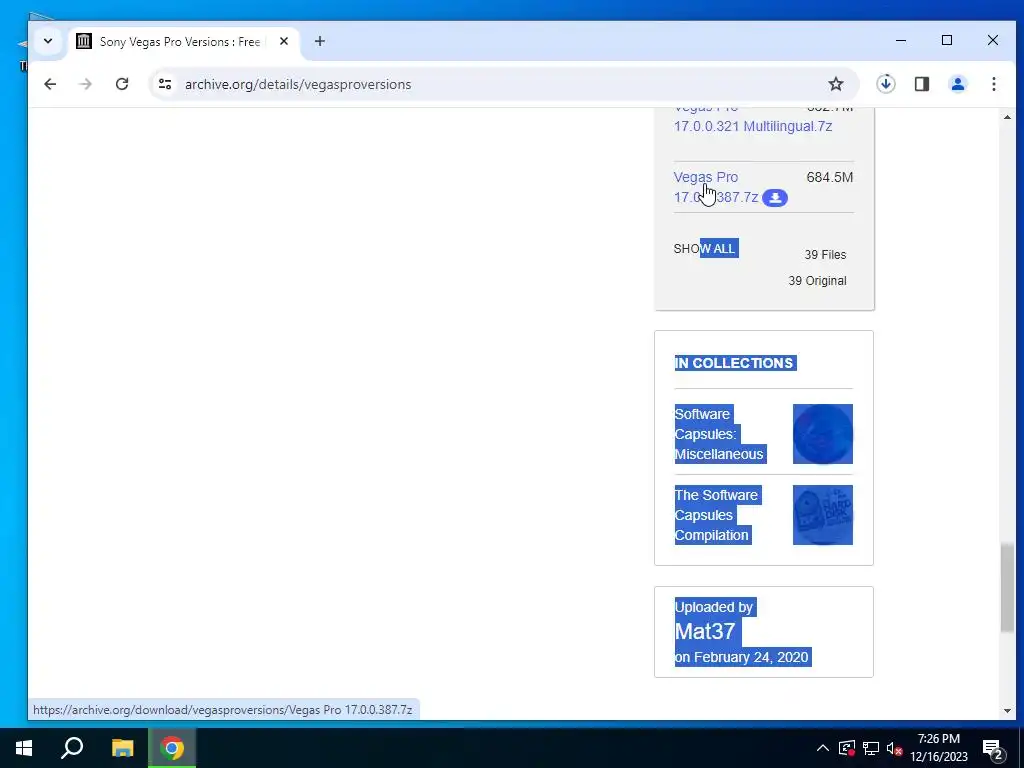This screenshot has height=768, width=1024.
Task: Select the Sony Vegas Pro Versions tab
Action: pyautogui.click(x=182, y=42)
